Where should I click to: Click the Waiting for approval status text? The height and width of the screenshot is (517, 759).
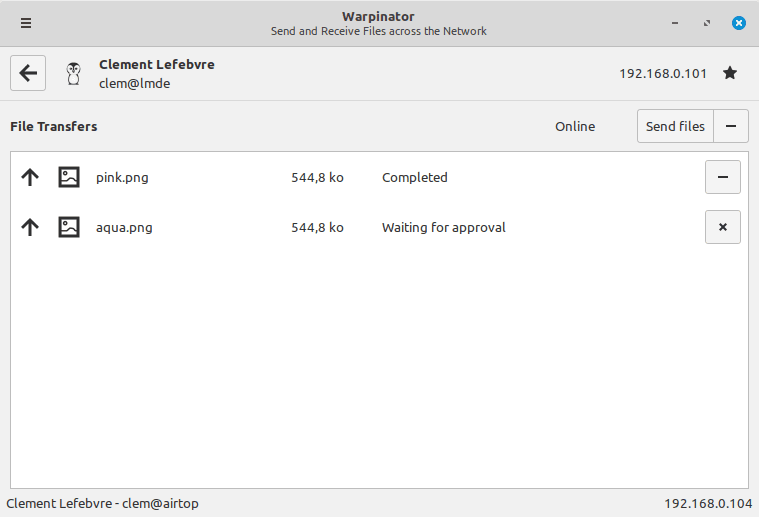tap(443, 227)
